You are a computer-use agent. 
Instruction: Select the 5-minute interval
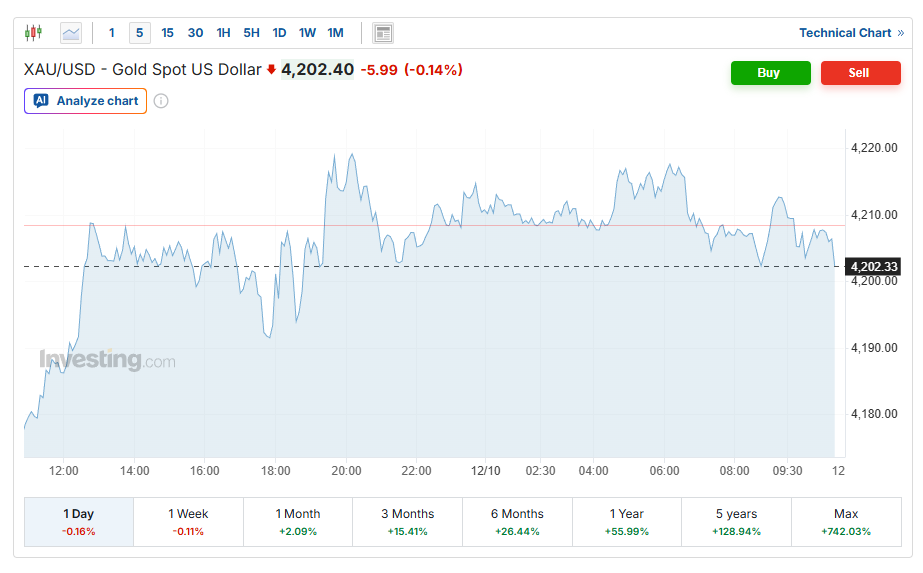139,33
